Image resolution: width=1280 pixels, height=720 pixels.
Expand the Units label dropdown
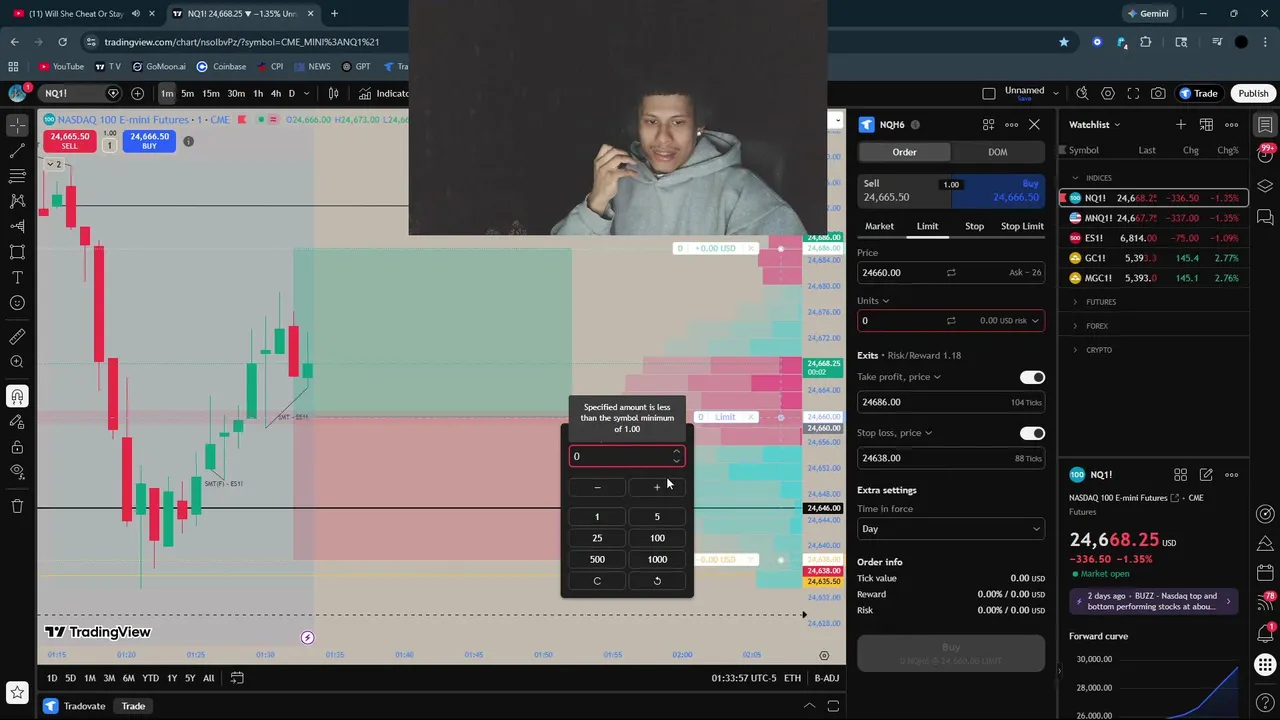tap(873, 300)
